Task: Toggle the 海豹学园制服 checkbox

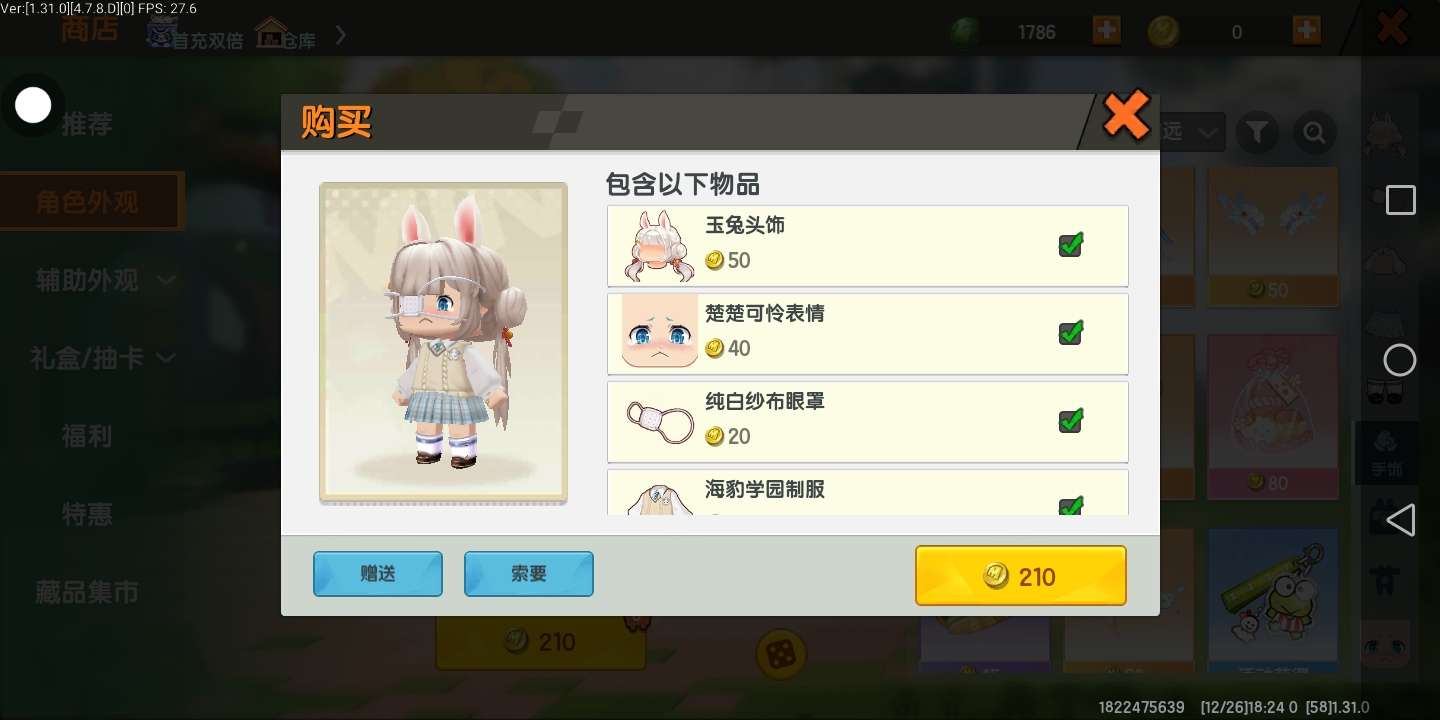Action: coord(1071,505)
